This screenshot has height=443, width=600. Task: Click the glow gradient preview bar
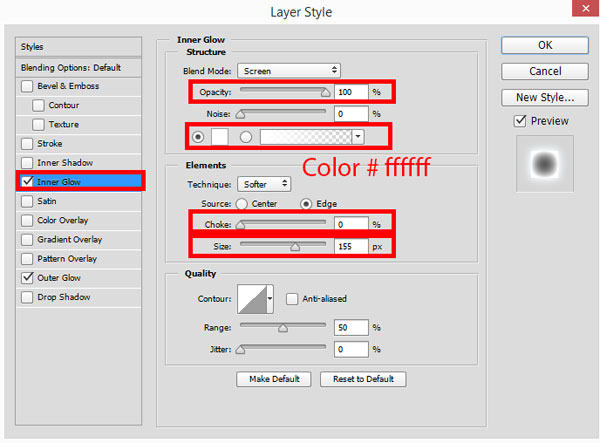[306, 137]
